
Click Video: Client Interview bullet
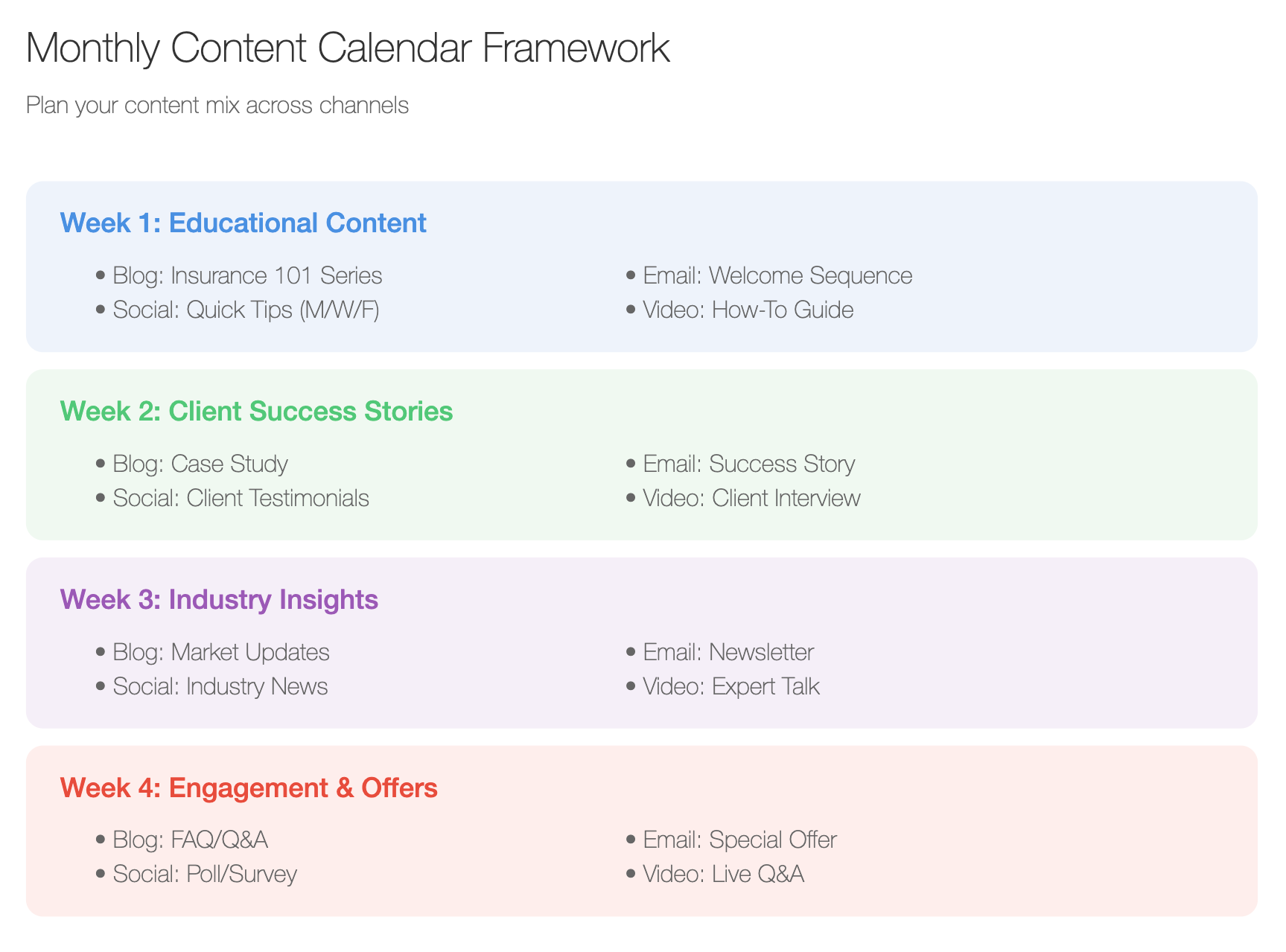[752, 498]
